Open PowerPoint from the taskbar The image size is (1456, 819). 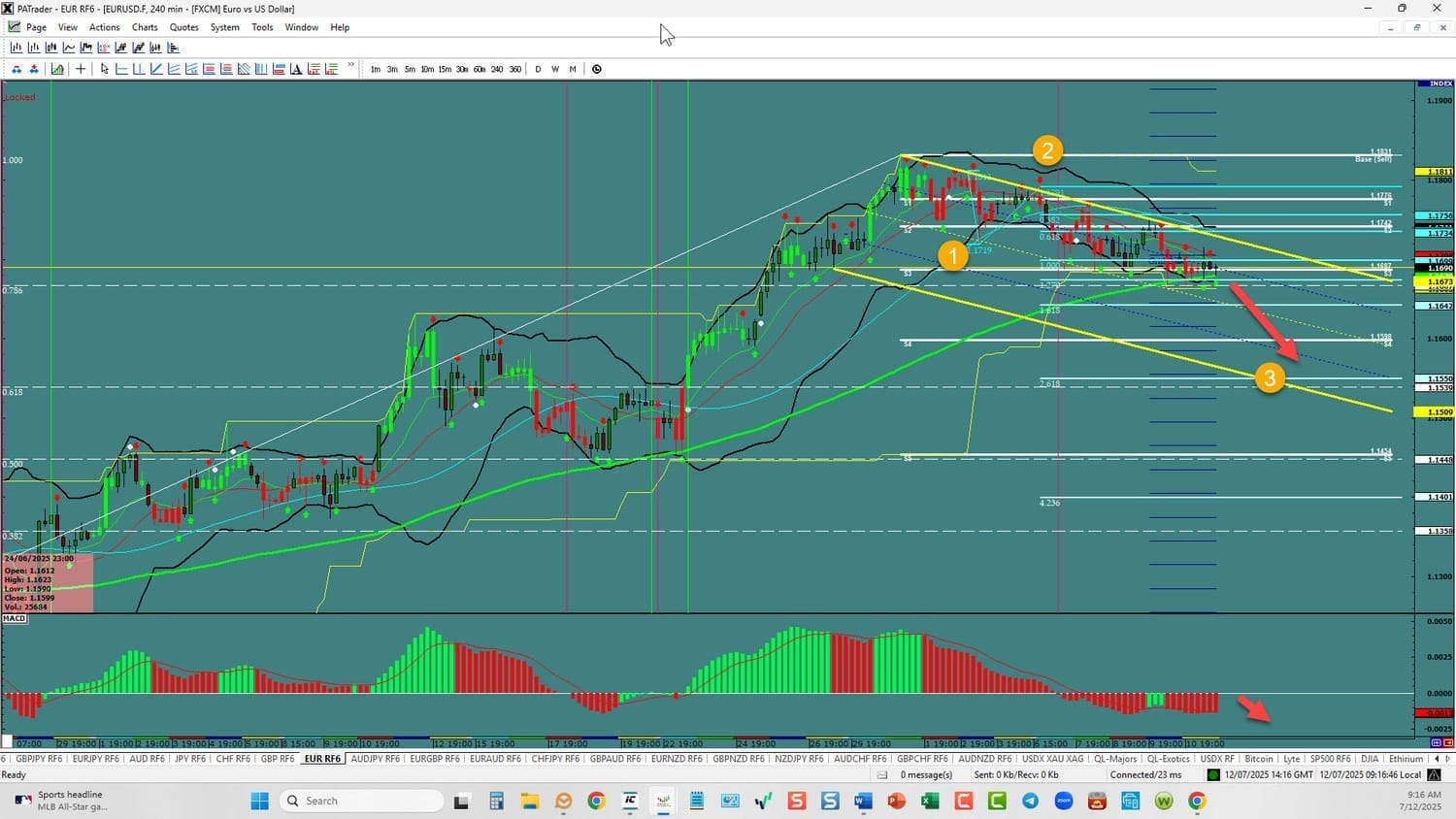click(x=896, y=801)
